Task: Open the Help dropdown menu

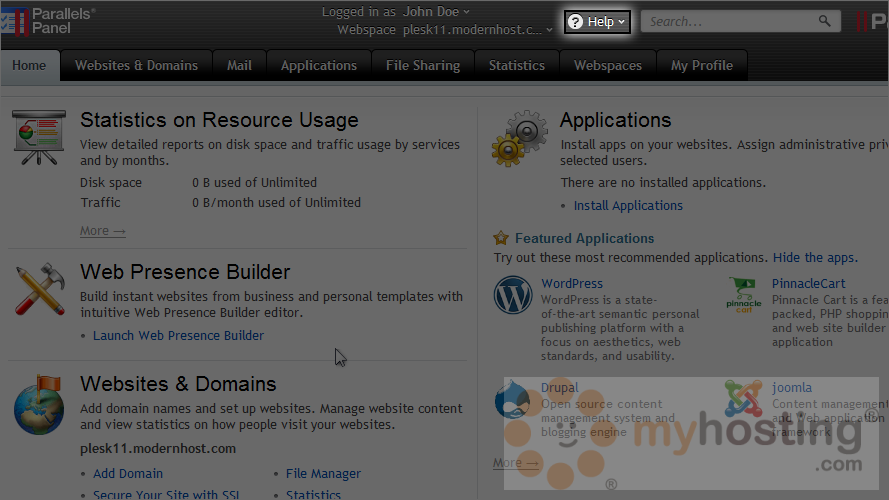Action: pos(597,22)
